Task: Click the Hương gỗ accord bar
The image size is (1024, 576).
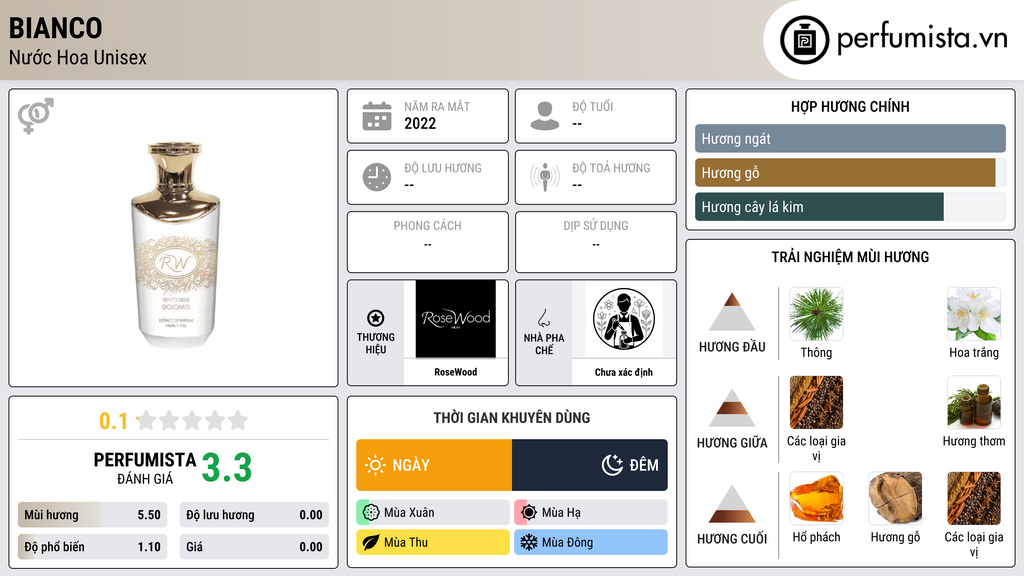Action: coord(850,172)
